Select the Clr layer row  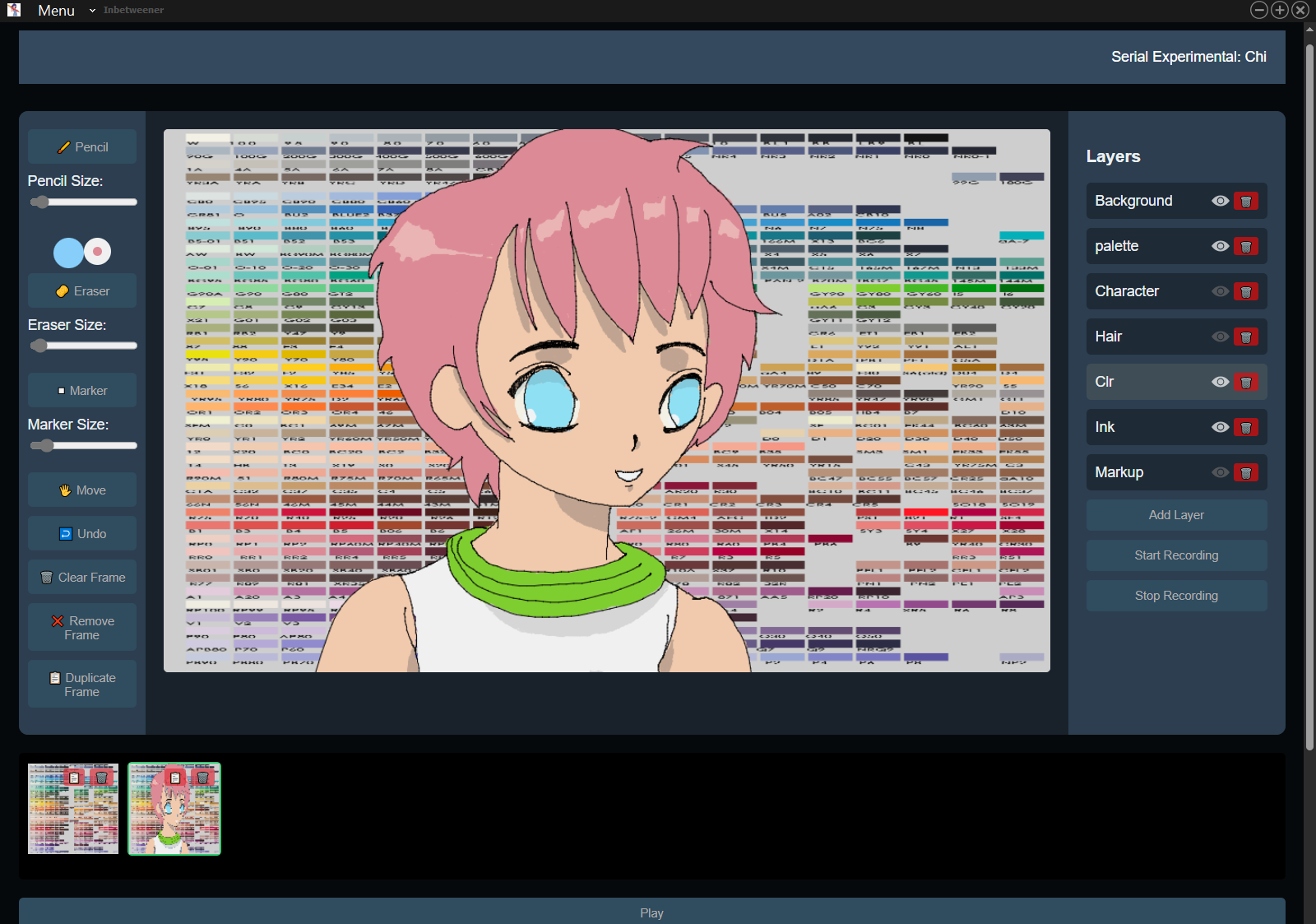coord(1176,382)
